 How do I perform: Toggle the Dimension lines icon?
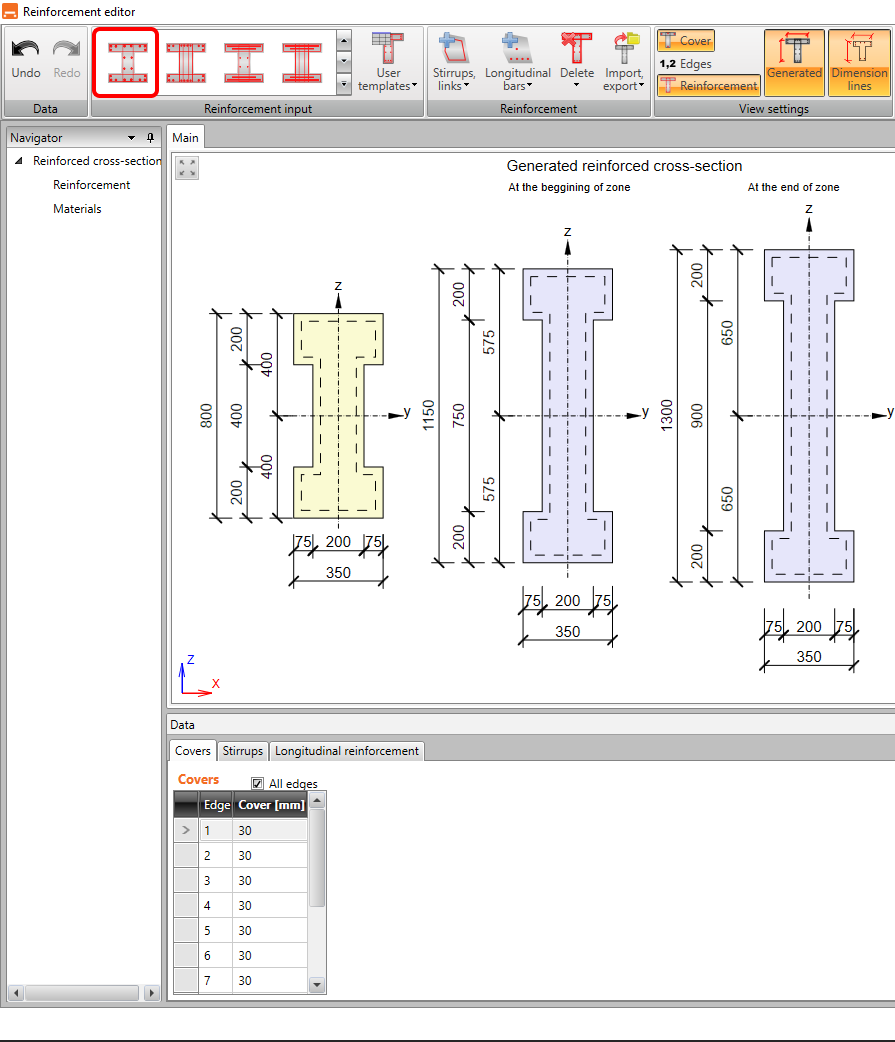point(859,62)
